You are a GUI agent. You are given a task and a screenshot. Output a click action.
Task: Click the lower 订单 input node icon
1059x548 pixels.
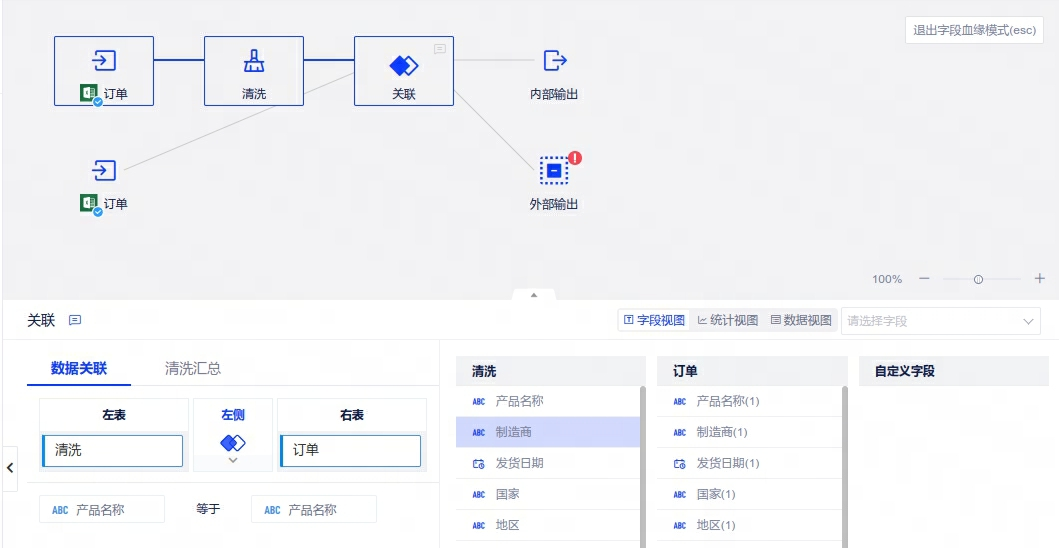point(104,170)
